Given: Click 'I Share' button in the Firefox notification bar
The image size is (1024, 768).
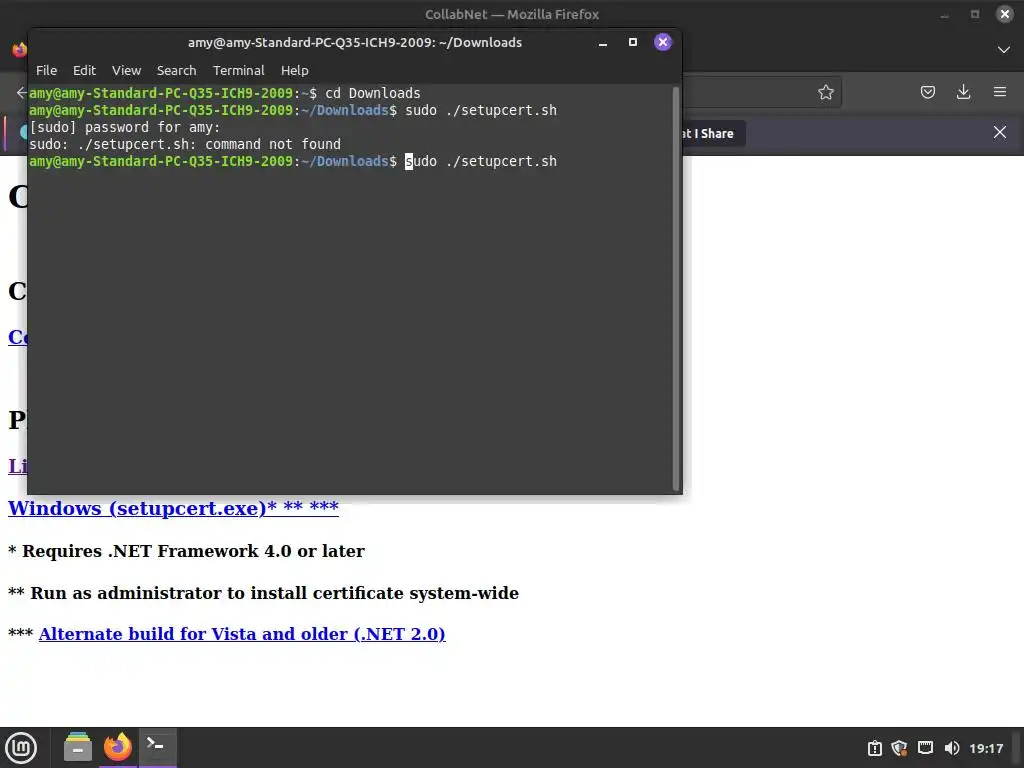Looking at the screenshot, I should pos(713,134).
